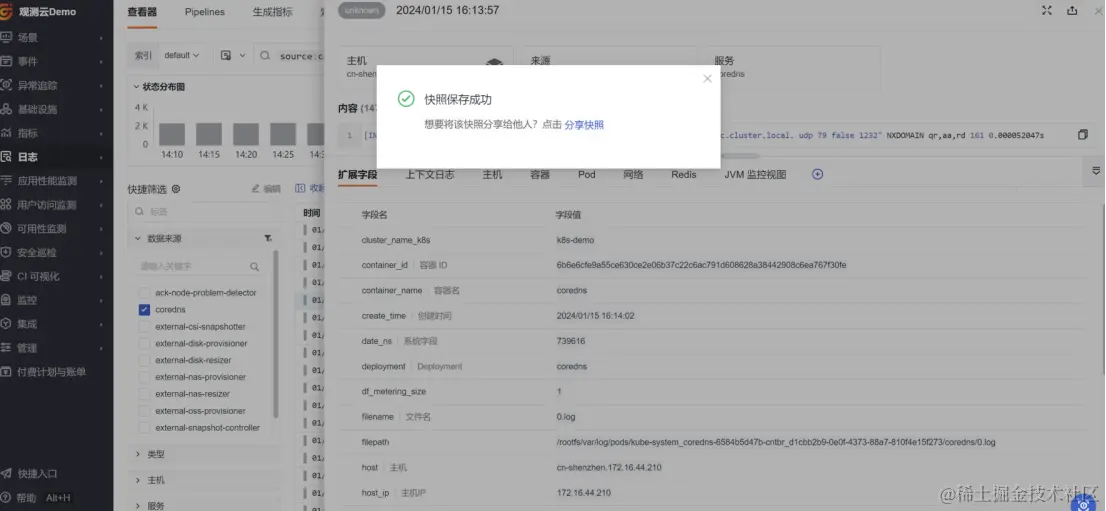This screenshot has height=511, width=1106.
Task: Open the Pod tab
Action: pos(587,174)
